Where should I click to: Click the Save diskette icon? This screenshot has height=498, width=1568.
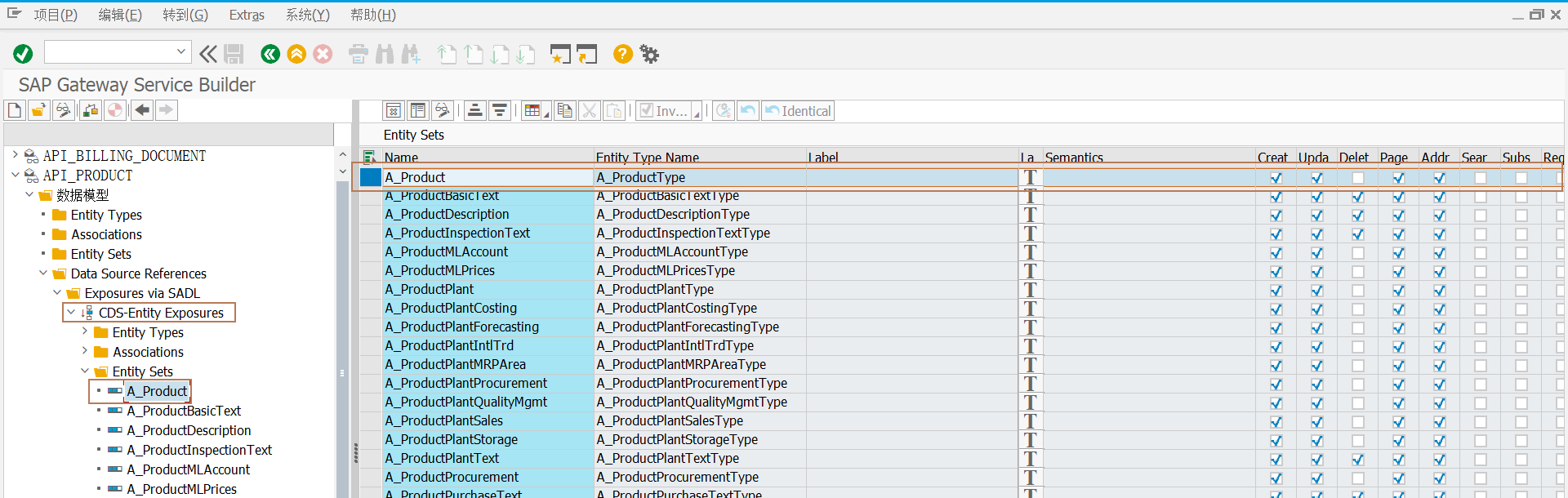click(234, 54)
